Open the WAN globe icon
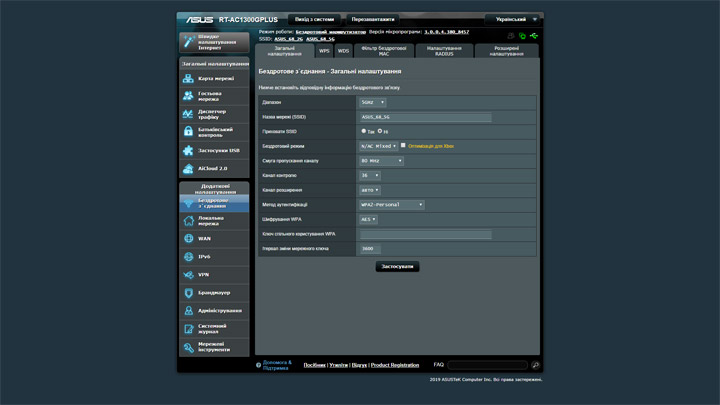Image resolution: width=720 pixels, height=405 pixels. pyautogui.click(x=188, y=238)
